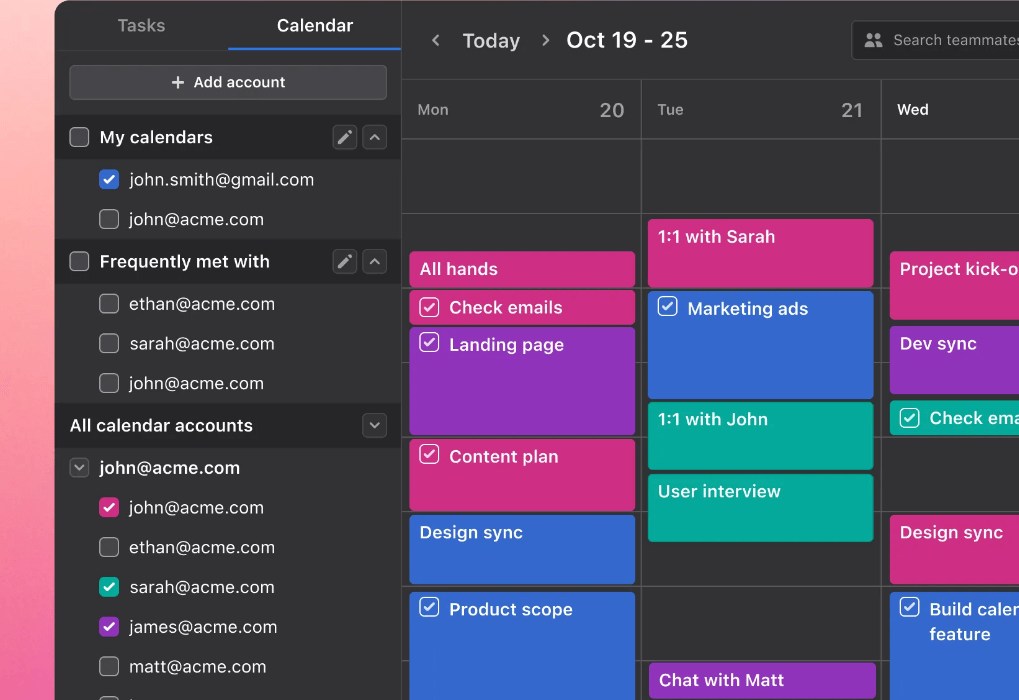
Task: Tick the Marketing ads task checkmark
Action: [667, 307]
